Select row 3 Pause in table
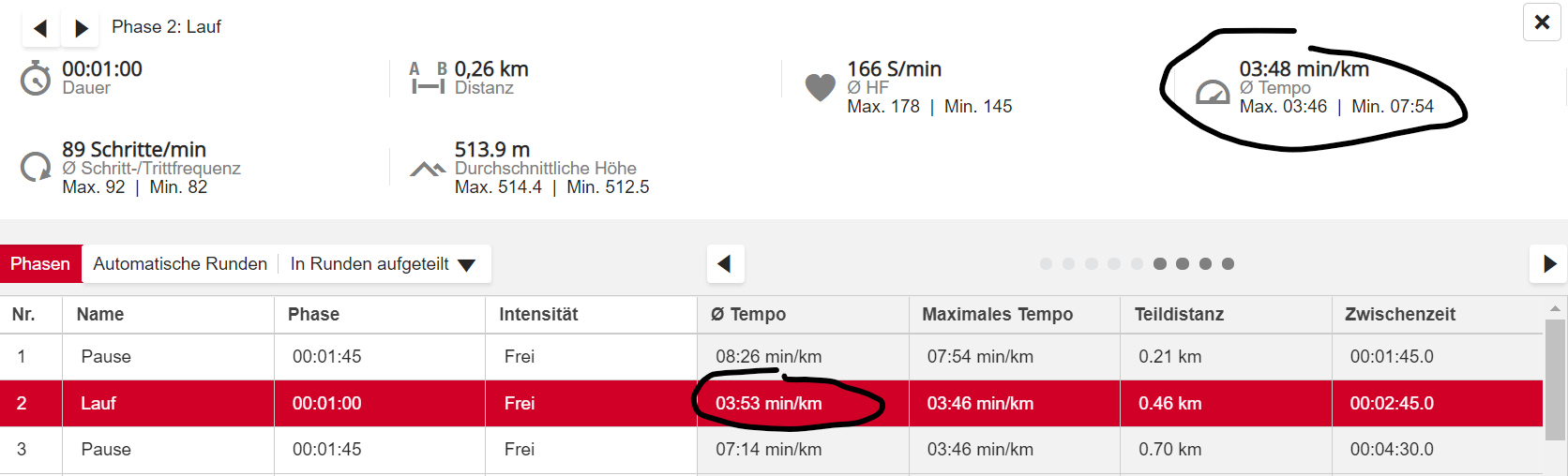Viewport: 1568px width, 476px height. point(106,450)
